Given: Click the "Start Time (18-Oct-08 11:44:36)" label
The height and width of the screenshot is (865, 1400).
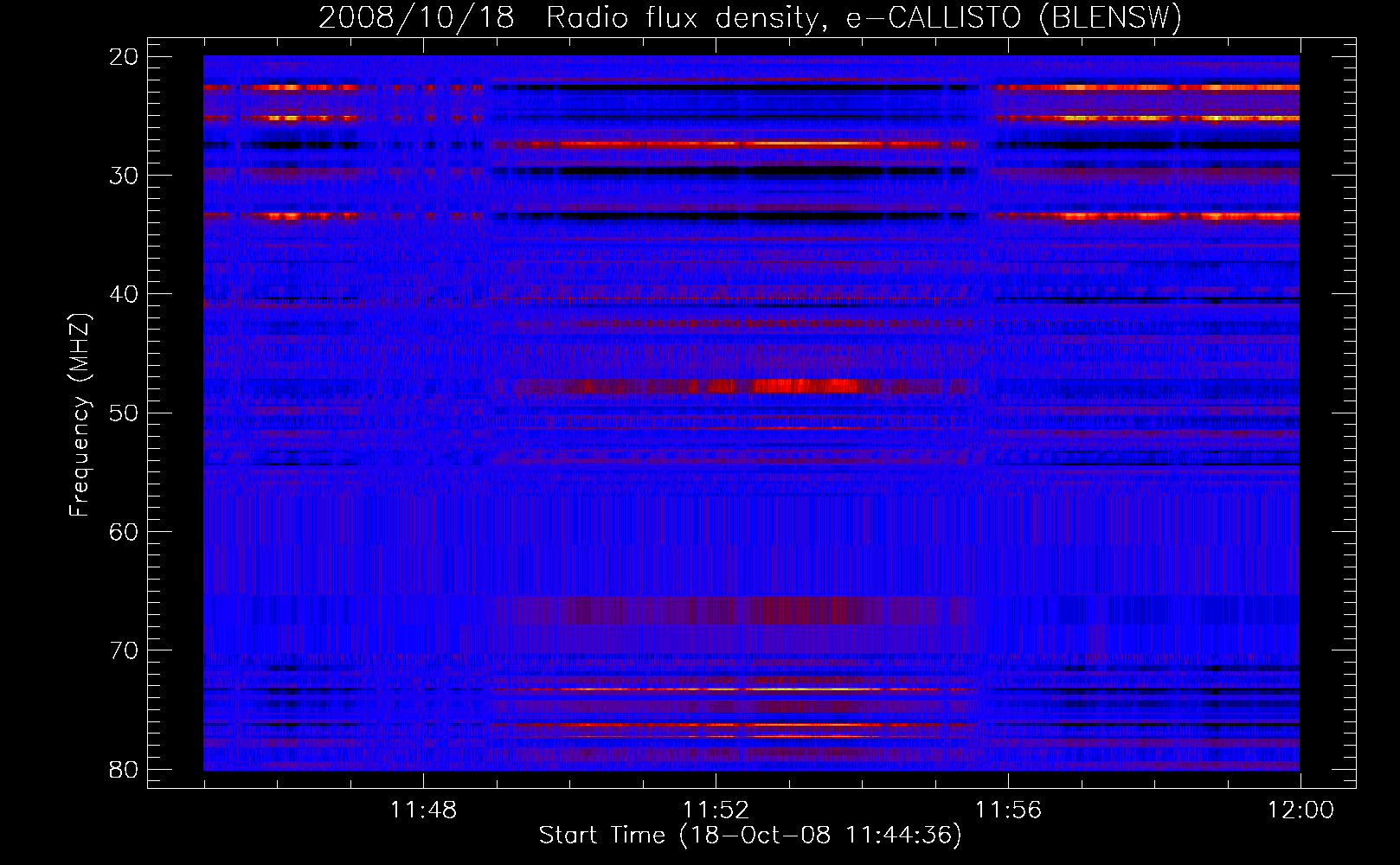Looking at the screenshot, I should point(750,836).
